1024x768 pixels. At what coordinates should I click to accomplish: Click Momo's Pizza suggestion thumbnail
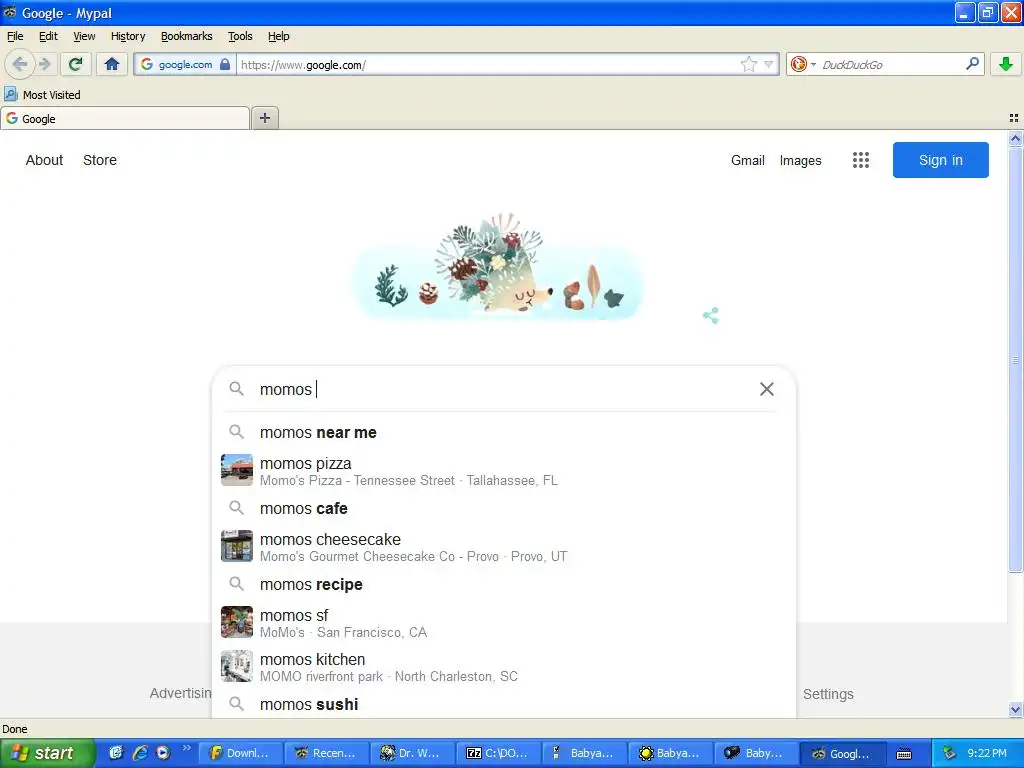pos(236,470)
